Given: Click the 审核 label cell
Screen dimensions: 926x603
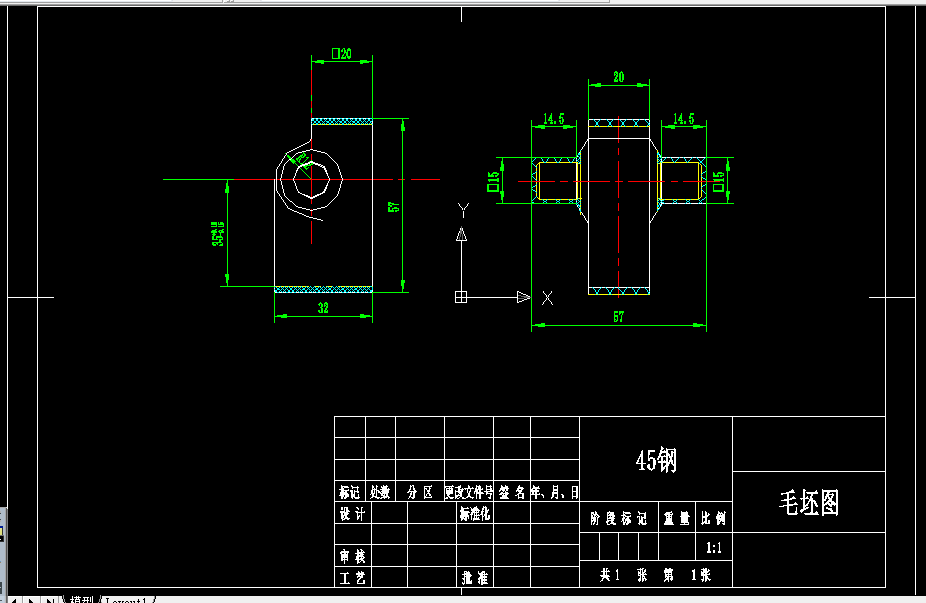Looking at the screenshot, I should pos(352,556).
